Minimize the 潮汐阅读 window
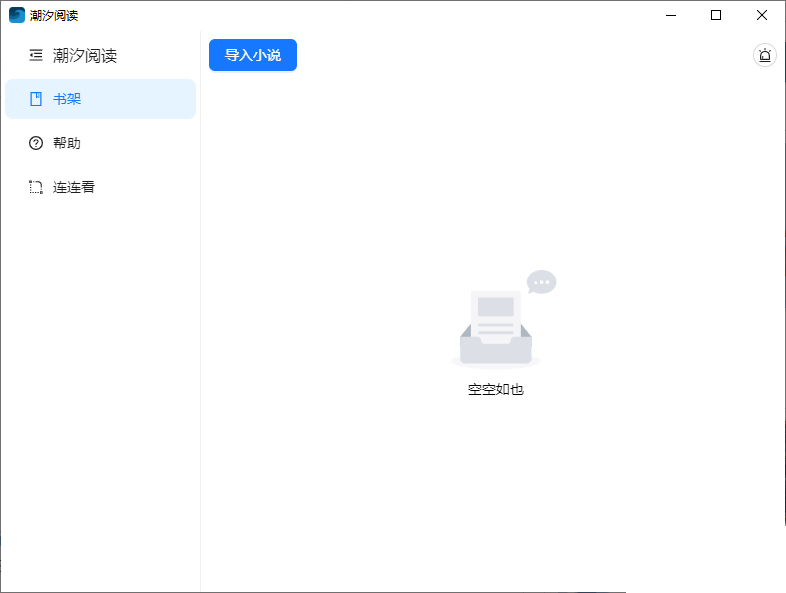 671,15
